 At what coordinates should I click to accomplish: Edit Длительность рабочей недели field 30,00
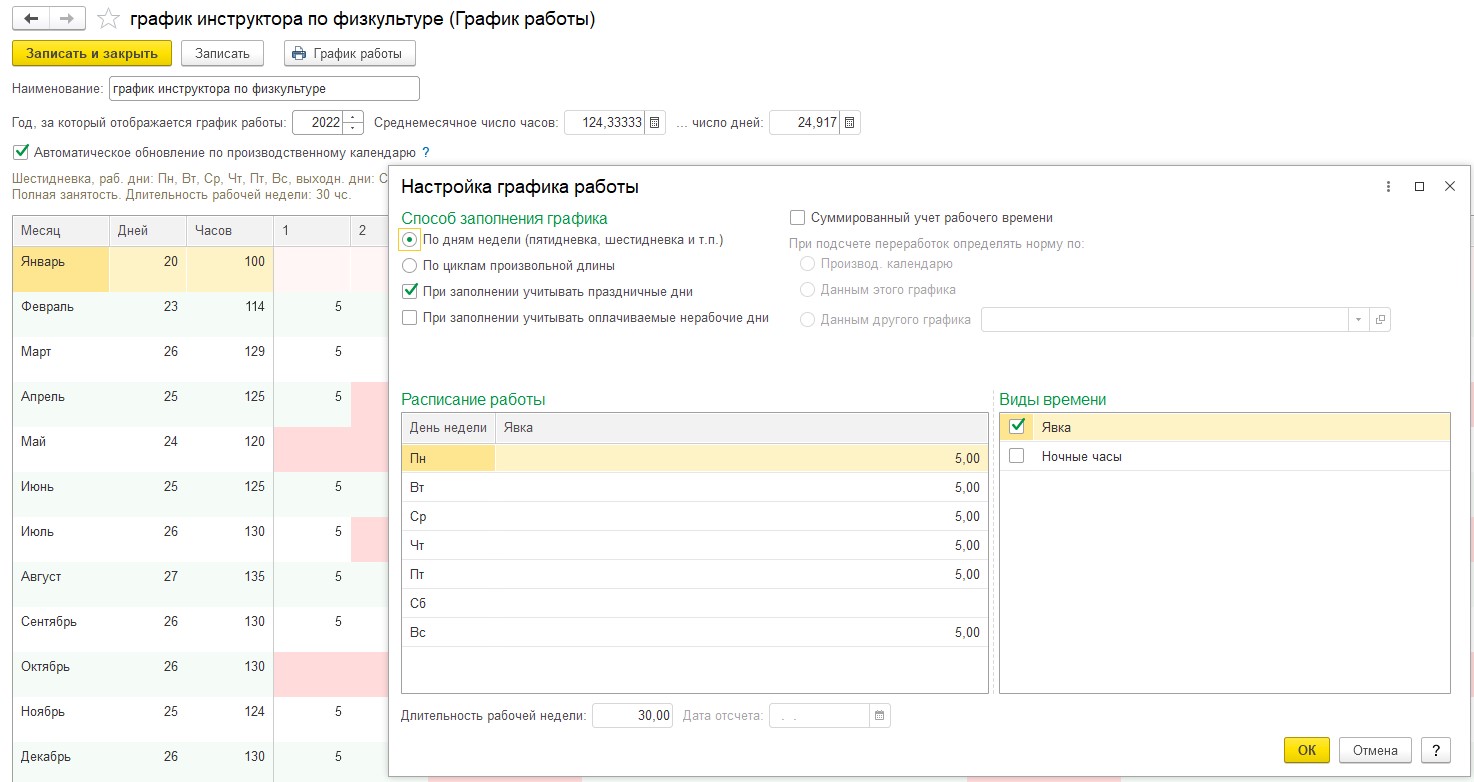coord(633,716)
